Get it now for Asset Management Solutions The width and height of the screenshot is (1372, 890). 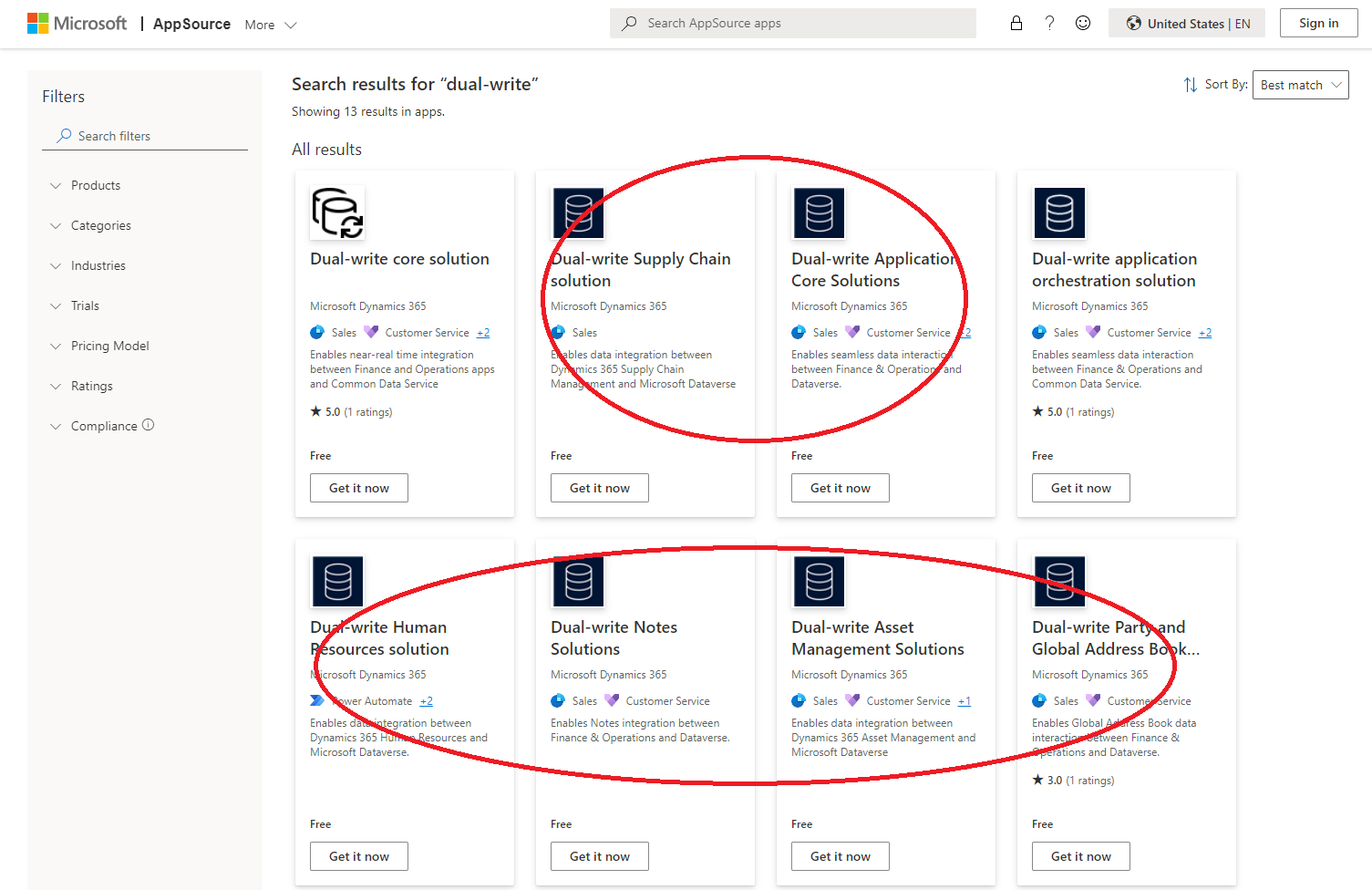click(x=841, y=856)
